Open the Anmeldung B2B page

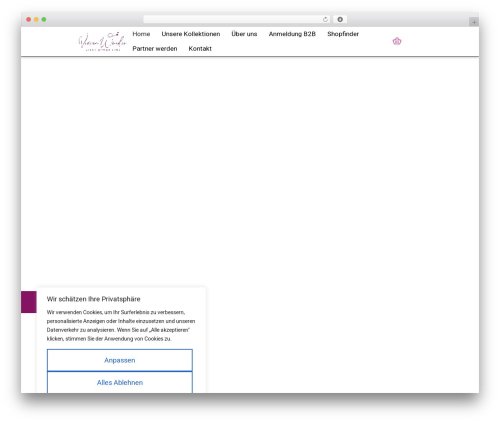pyautogui.click(x=292, y=34)
